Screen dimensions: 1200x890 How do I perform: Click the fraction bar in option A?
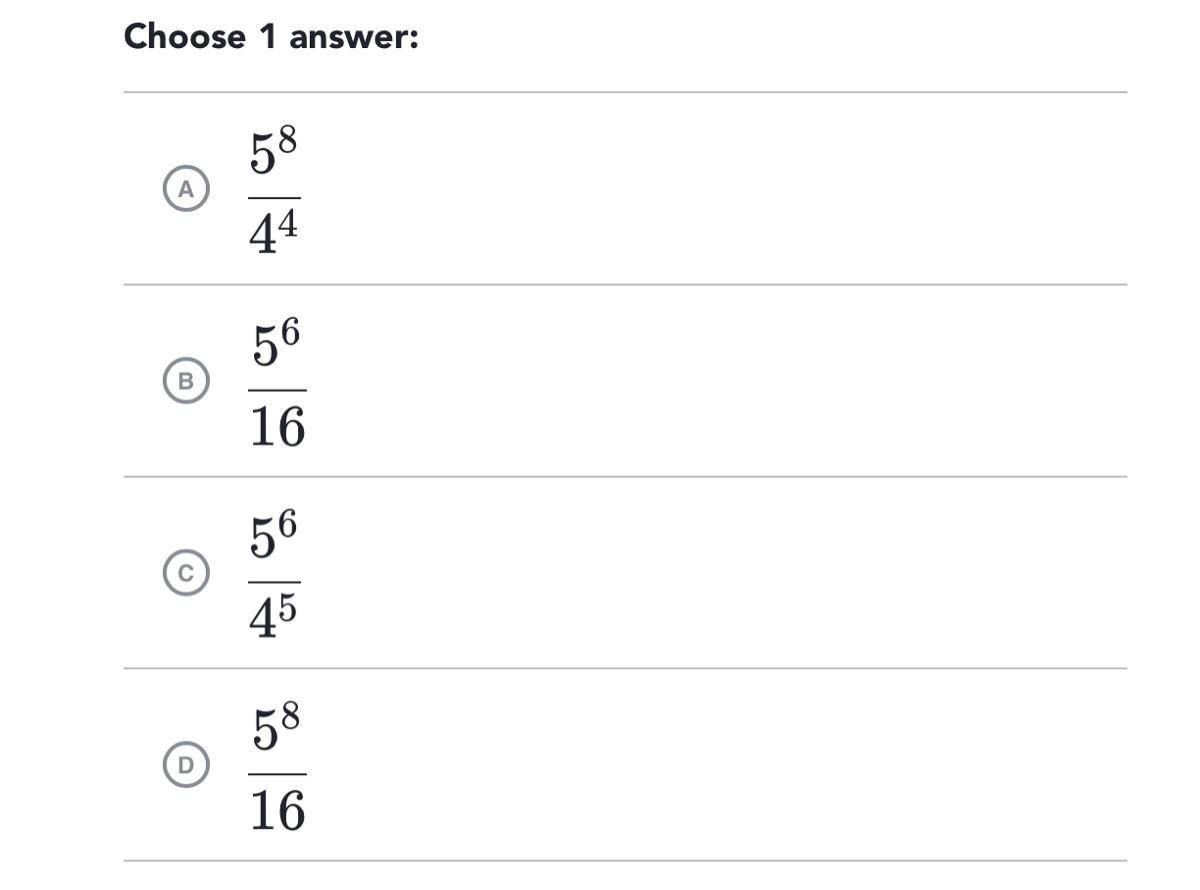pos(274,198)
